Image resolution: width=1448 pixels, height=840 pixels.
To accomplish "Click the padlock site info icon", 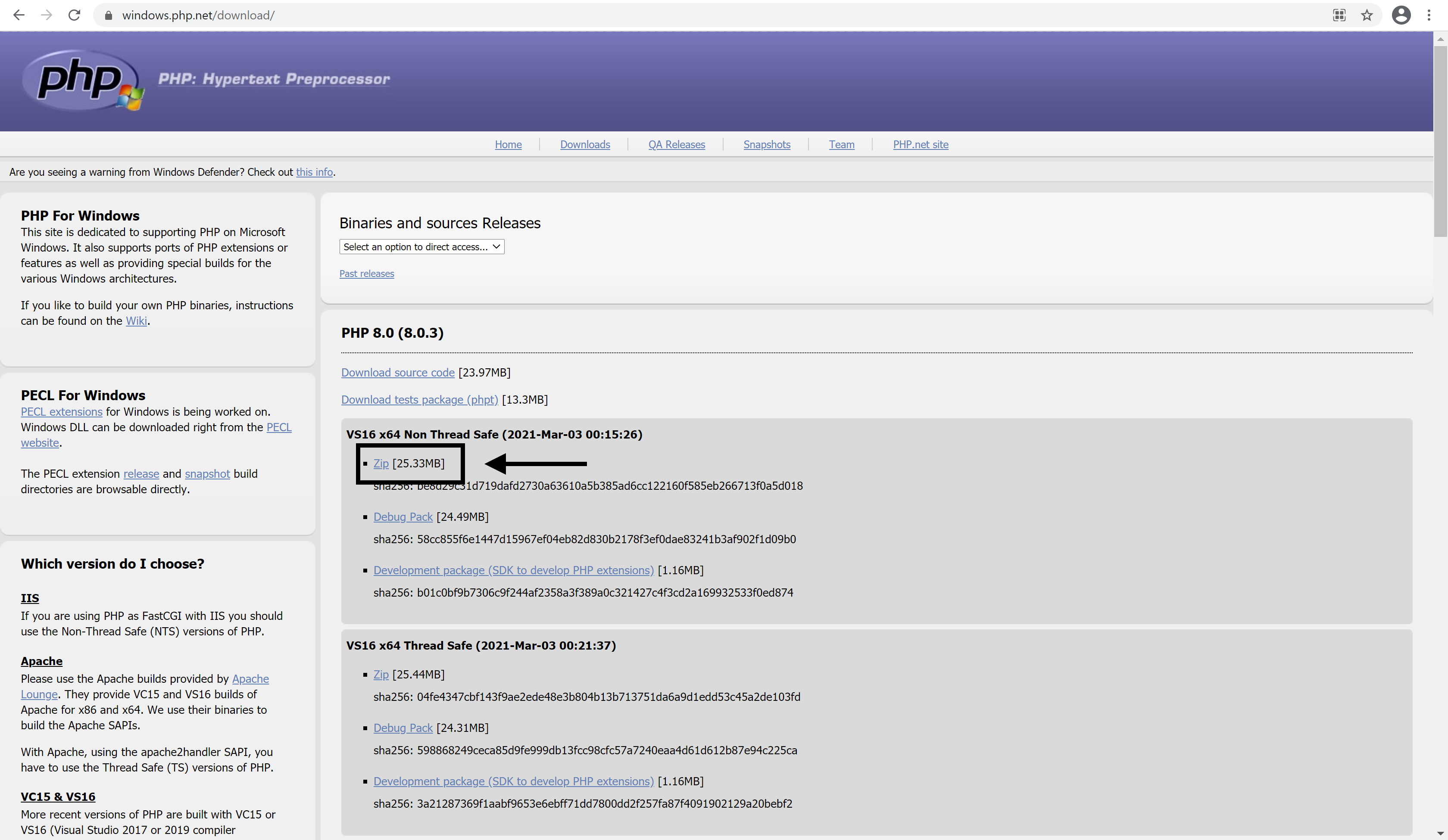I will [108, 16].
